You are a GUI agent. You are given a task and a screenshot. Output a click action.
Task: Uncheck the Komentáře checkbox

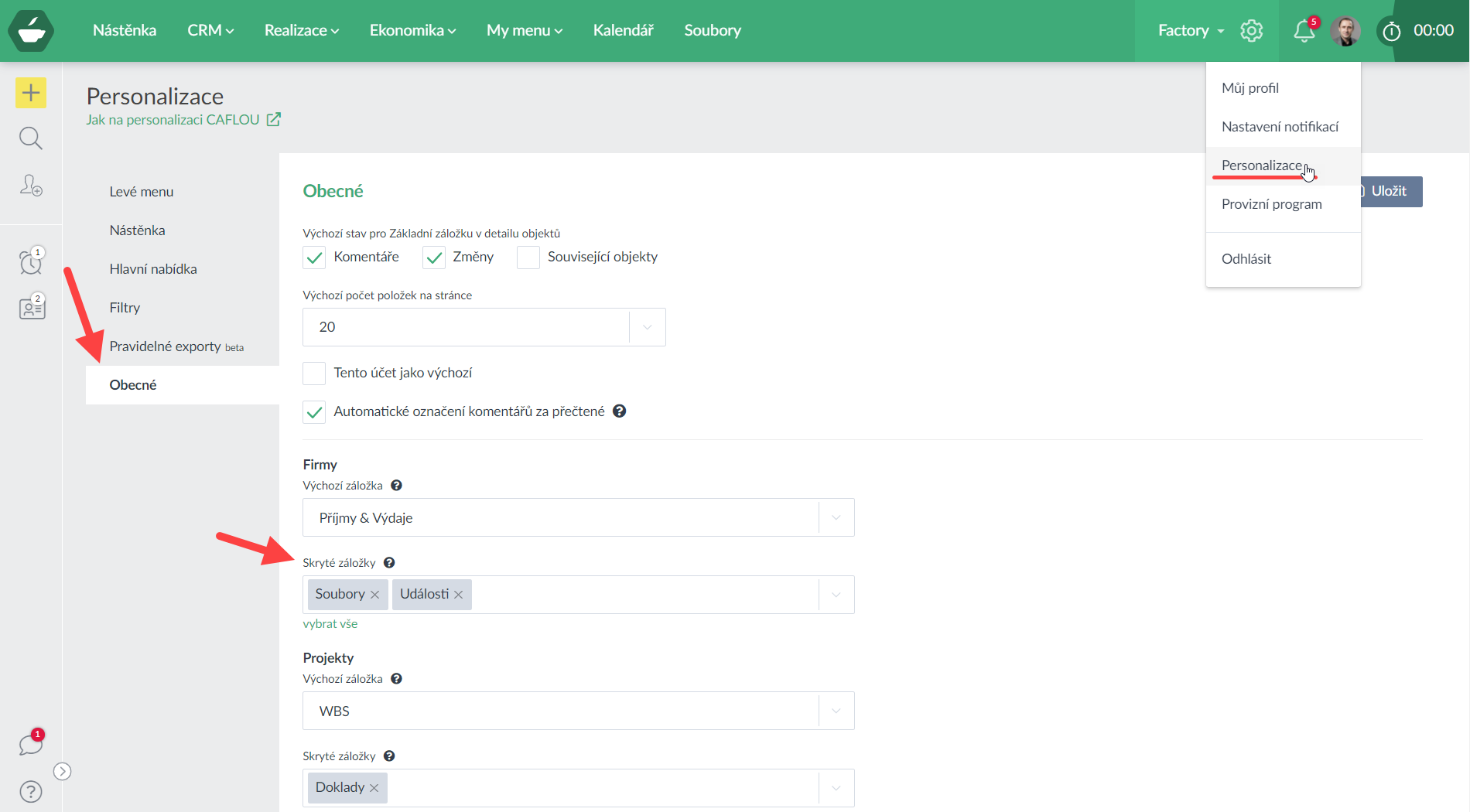pos(314,258)
